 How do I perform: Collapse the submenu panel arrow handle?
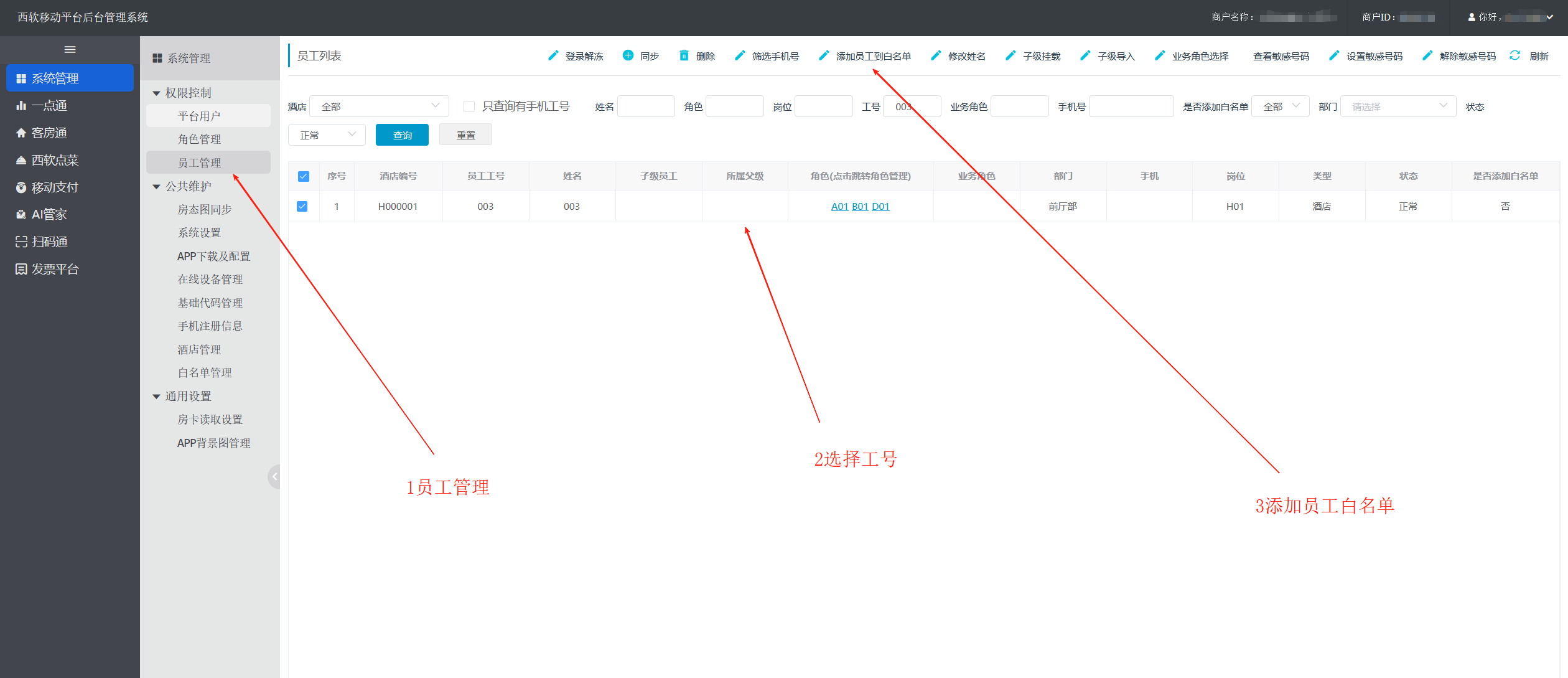point(274,476)
